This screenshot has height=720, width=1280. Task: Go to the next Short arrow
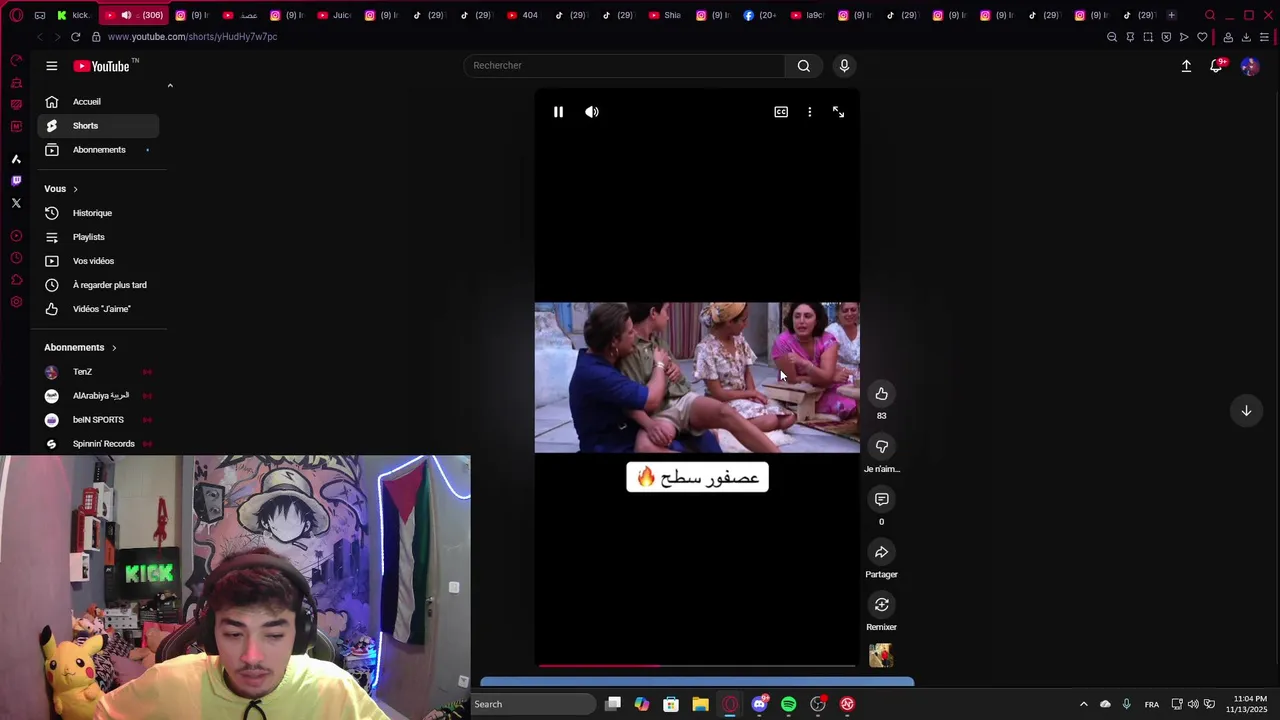[x=1246, y=411]
